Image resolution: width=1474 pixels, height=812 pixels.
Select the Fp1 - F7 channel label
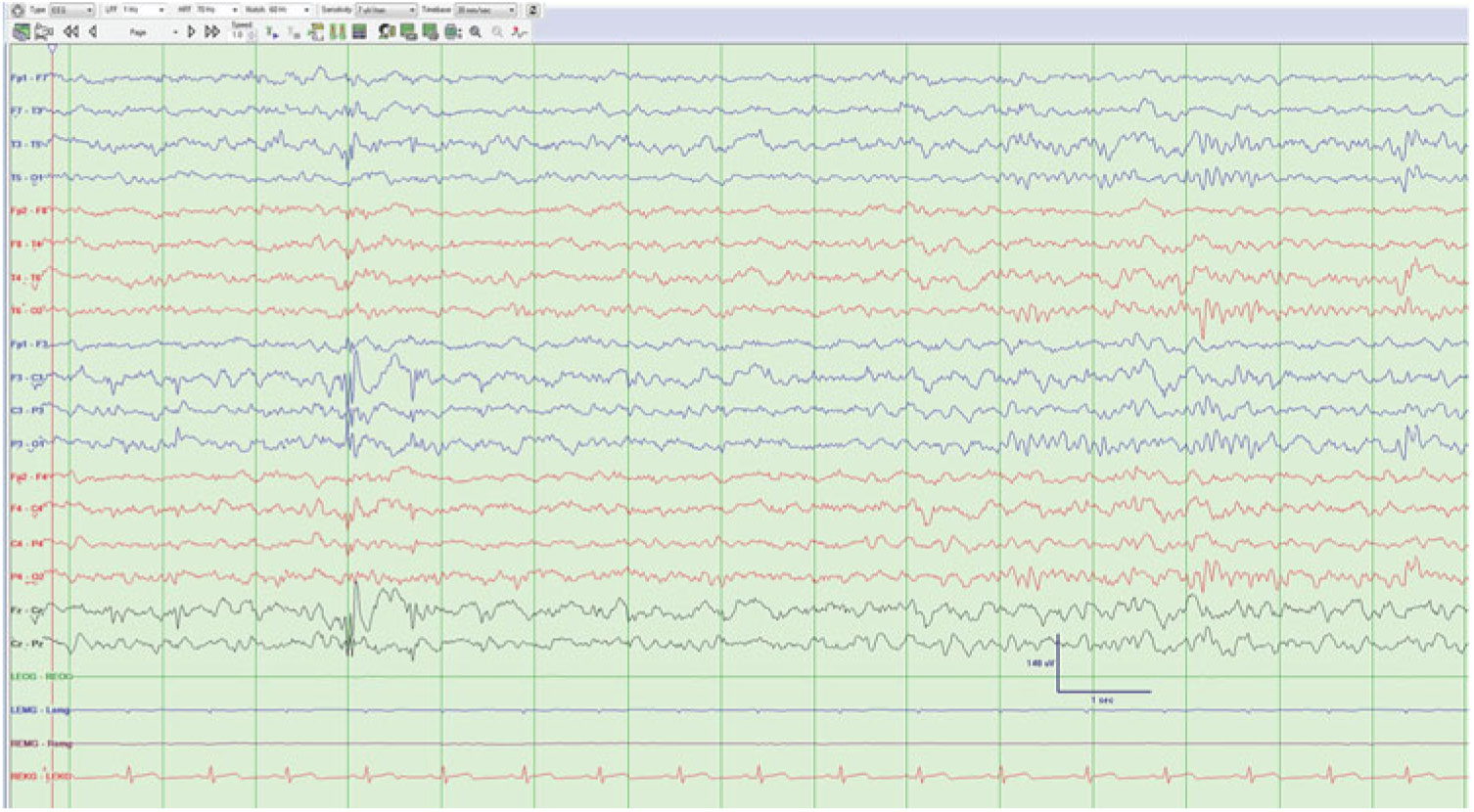pyautogui.click(x=28, y=77)
